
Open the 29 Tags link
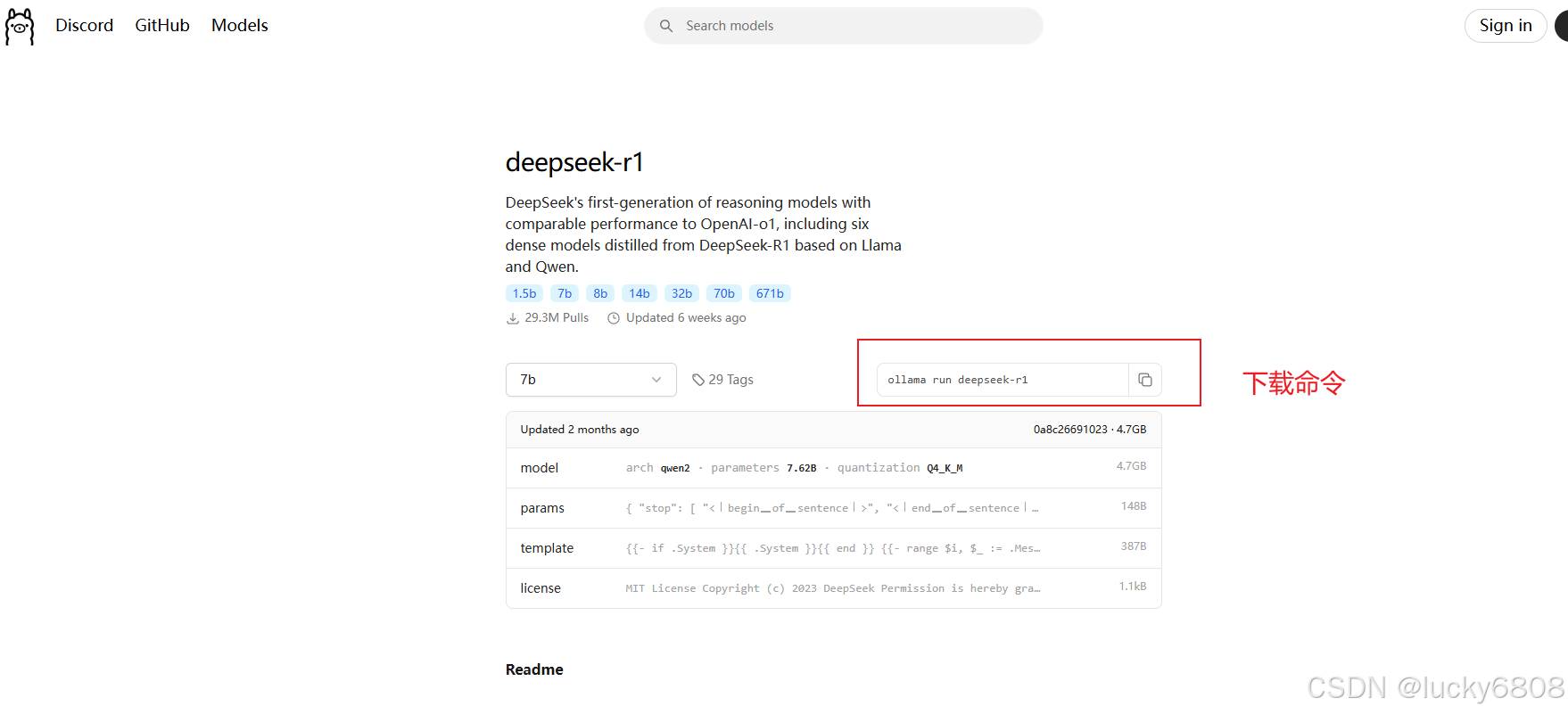click(722, 380)
